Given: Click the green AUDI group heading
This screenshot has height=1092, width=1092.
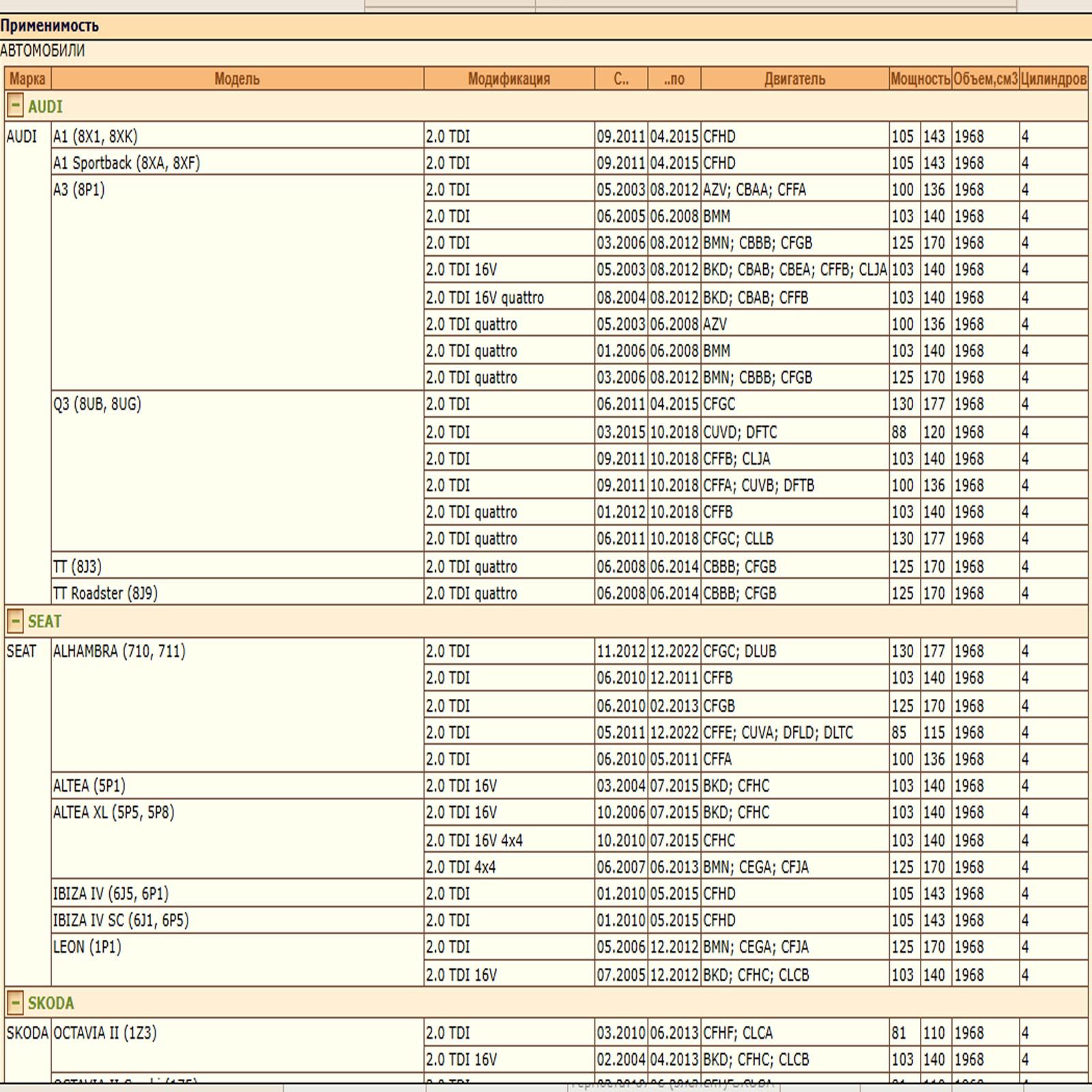Looking at the screenshot, I should click(45, 106).
